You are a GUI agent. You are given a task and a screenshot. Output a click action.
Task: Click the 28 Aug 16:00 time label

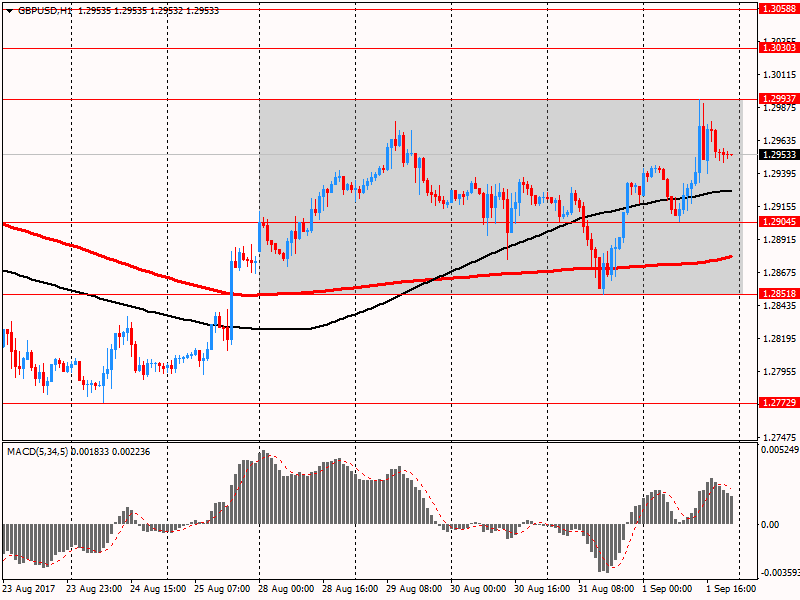point(350,589)
